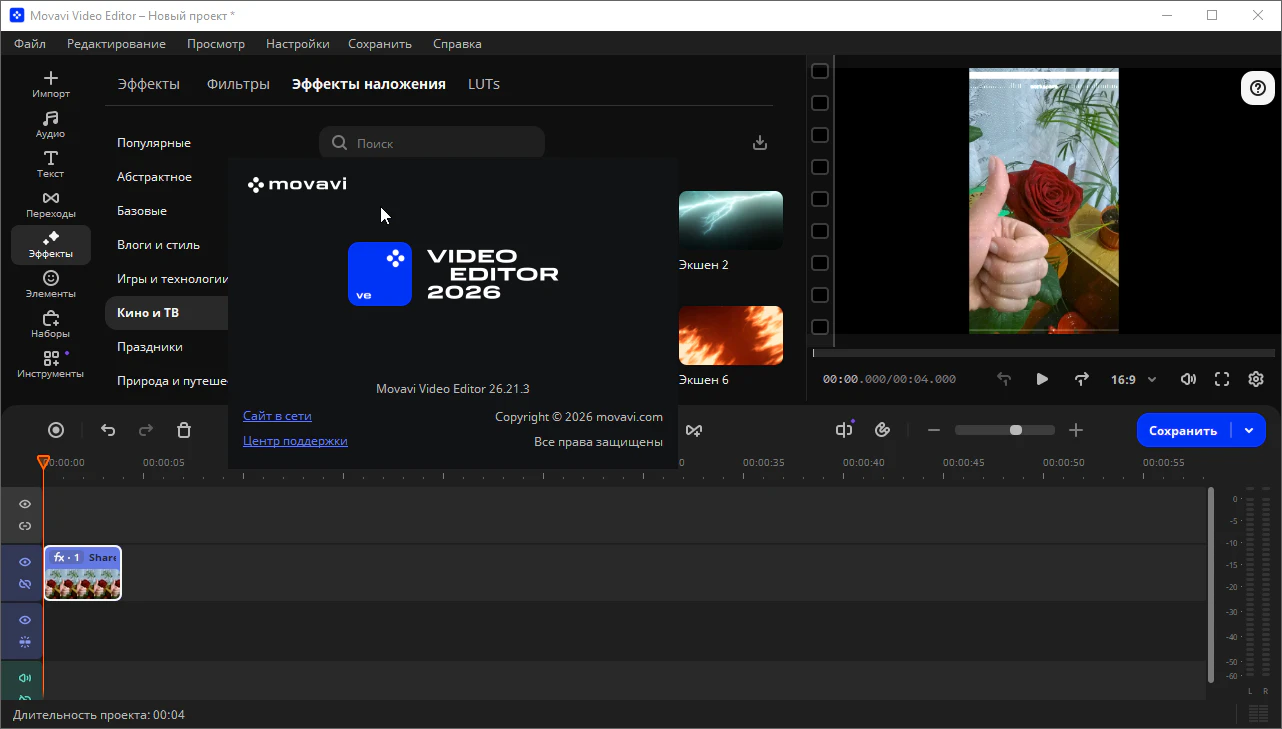Click the purple-dotted icon left of zoom controls
This screenshot has width=1282, height=729.
pos(844,430)
